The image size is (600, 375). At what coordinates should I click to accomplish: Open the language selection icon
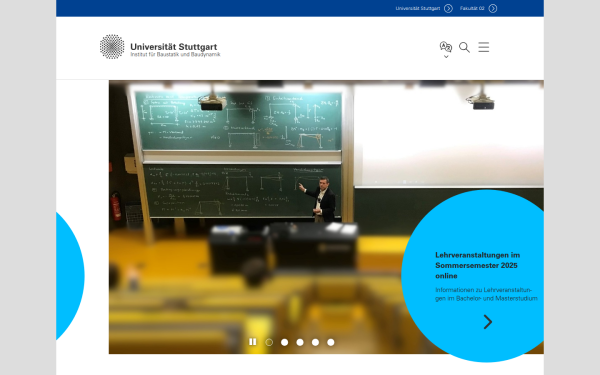(446, 47)
